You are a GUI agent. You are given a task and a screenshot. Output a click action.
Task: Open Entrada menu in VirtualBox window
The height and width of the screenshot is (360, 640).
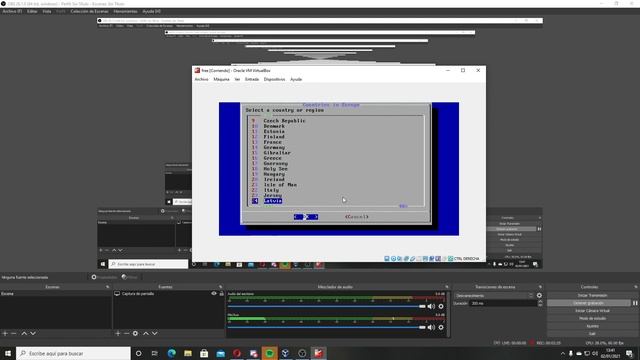coord(252,79)
